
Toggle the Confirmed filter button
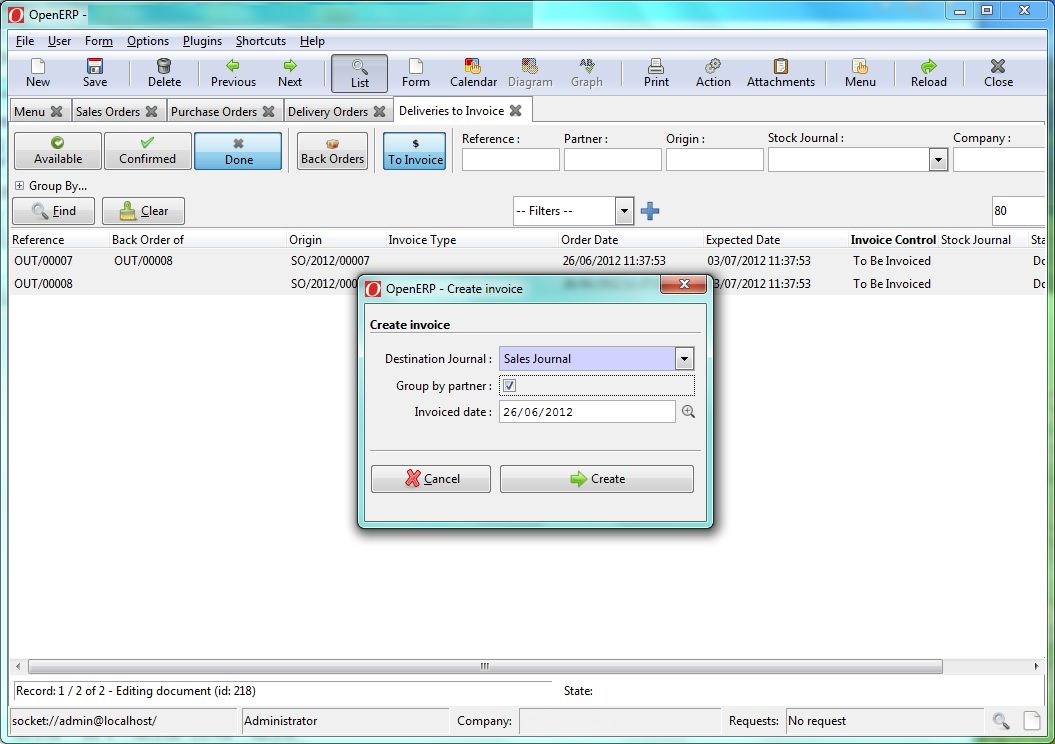coord(147,151)
